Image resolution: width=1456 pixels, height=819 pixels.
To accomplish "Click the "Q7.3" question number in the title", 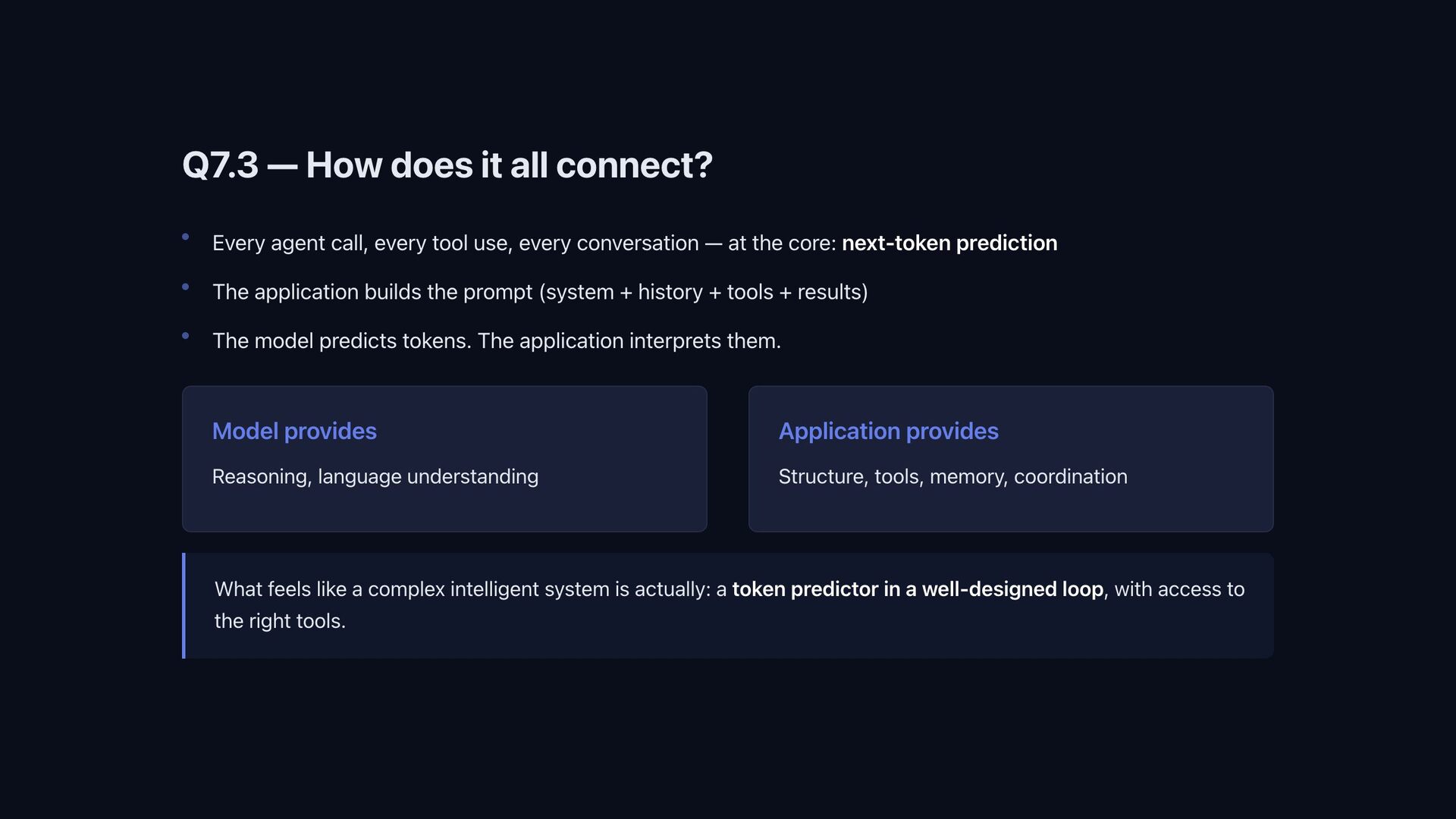I will pyautogui.click(x=220, y=165).
